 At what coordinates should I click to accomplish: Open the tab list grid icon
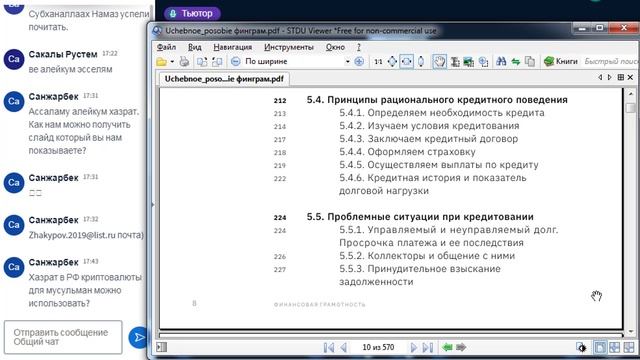[620, 77]
